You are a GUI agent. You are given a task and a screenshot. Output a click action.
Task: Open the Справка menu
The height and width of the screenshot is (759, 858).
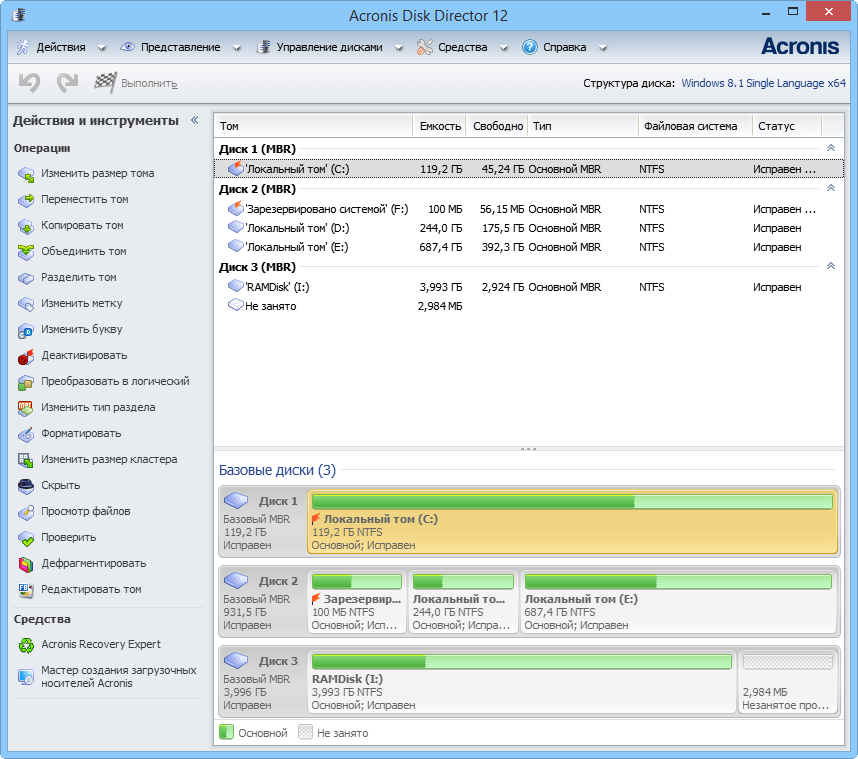point(562,46)
